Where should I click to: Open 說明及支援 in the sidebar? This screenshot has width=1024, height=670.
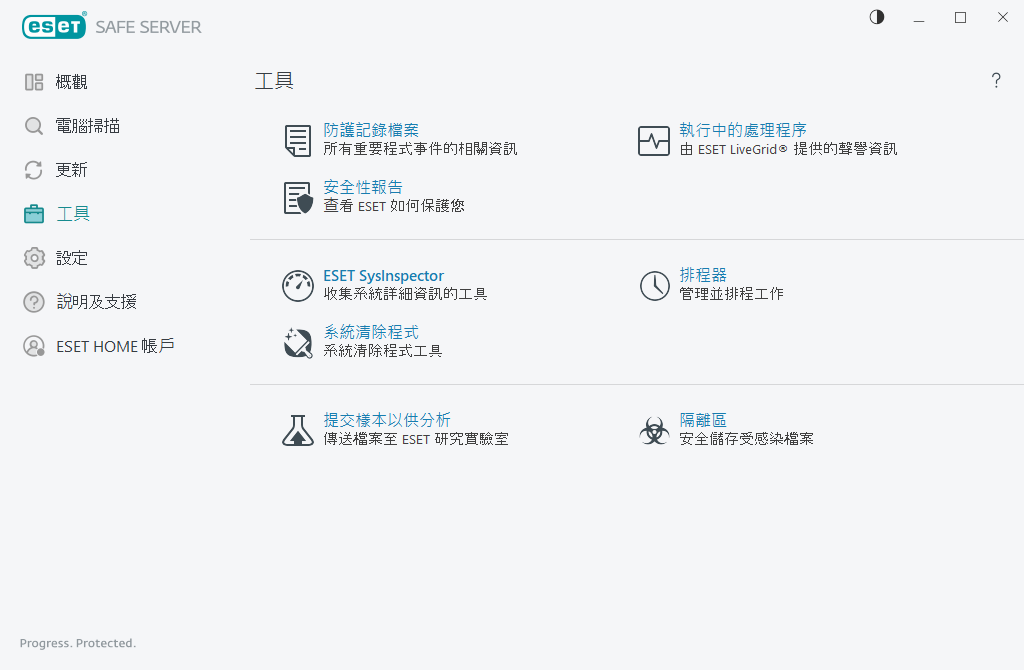point(97,302)
